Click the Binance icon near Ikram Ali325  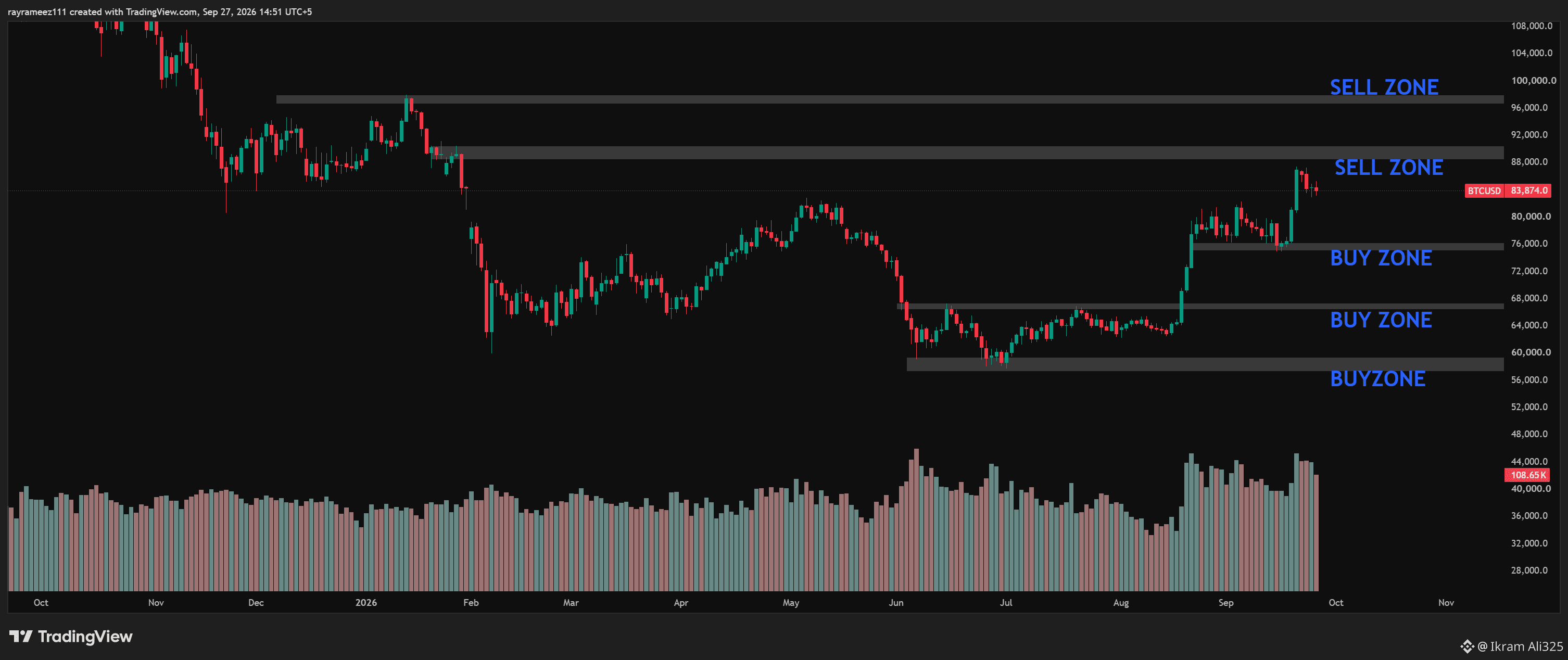pyautogui.click(x=1467, y=646)
